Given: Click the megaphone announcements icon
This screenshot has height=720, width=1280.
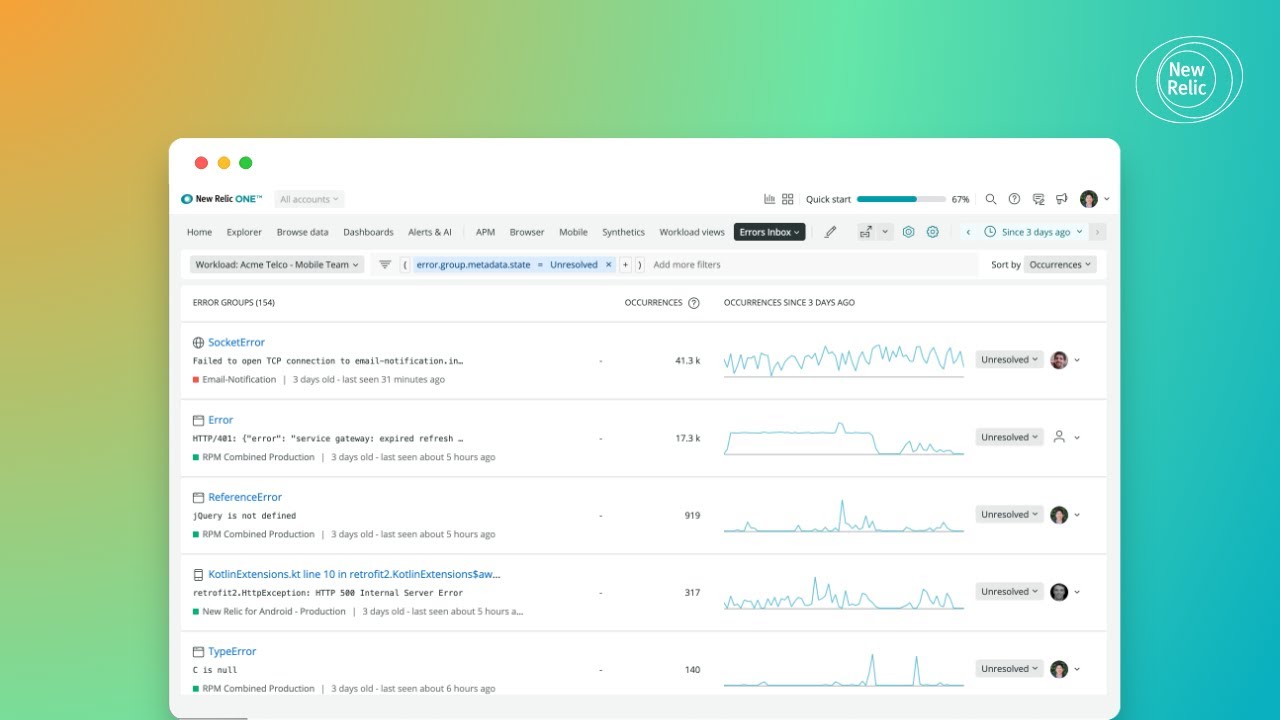Looking at the screenshot, I should click(1062, 199).
